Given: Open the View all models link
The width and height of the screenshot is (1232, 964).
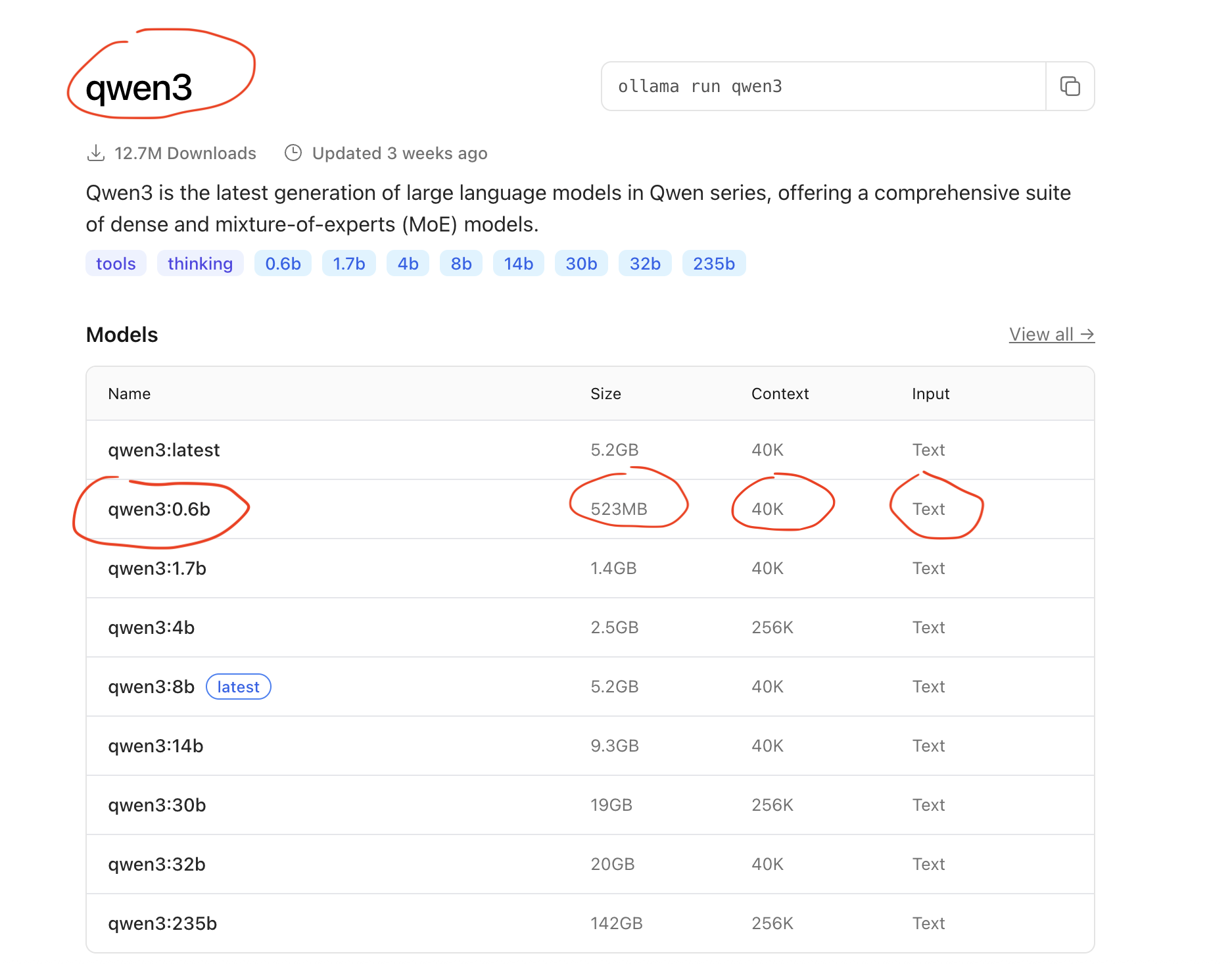Looking at the screenshot, I should pos(1051,334).
